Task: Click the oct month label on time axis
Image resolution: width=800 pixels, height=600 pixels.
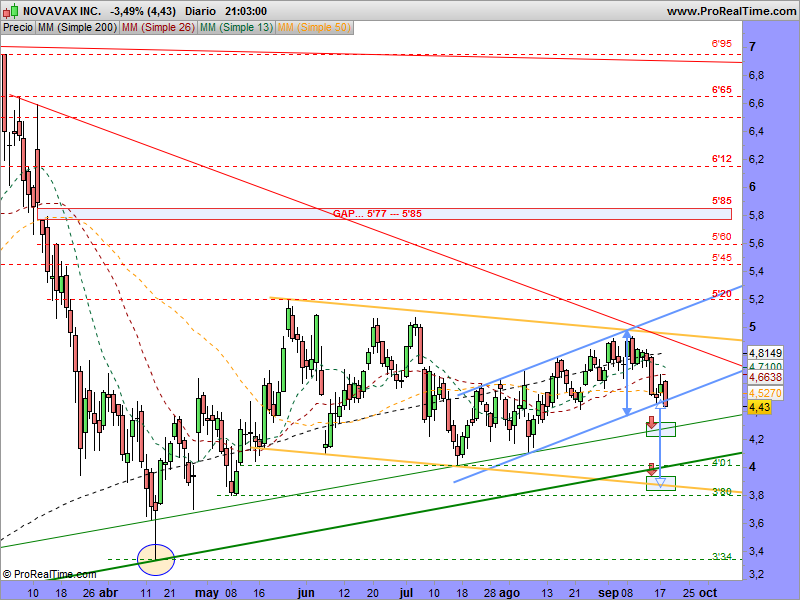Action: pyautogui.click(x=708, y=593)
